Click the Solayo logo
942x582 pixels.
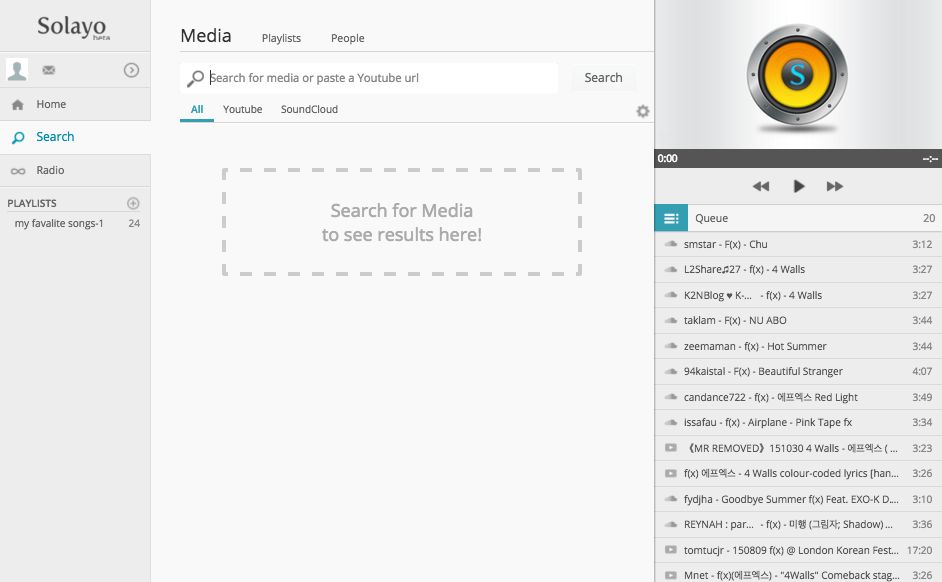(73, 26)
